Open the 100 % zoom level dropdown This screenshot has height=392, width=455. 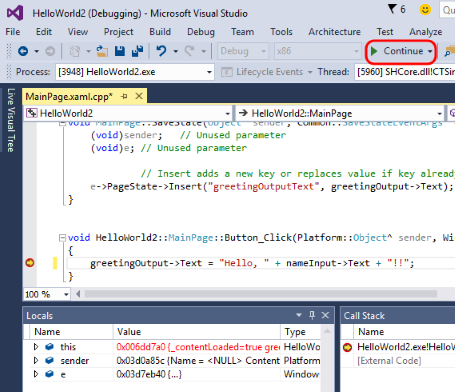pos(66,294)
